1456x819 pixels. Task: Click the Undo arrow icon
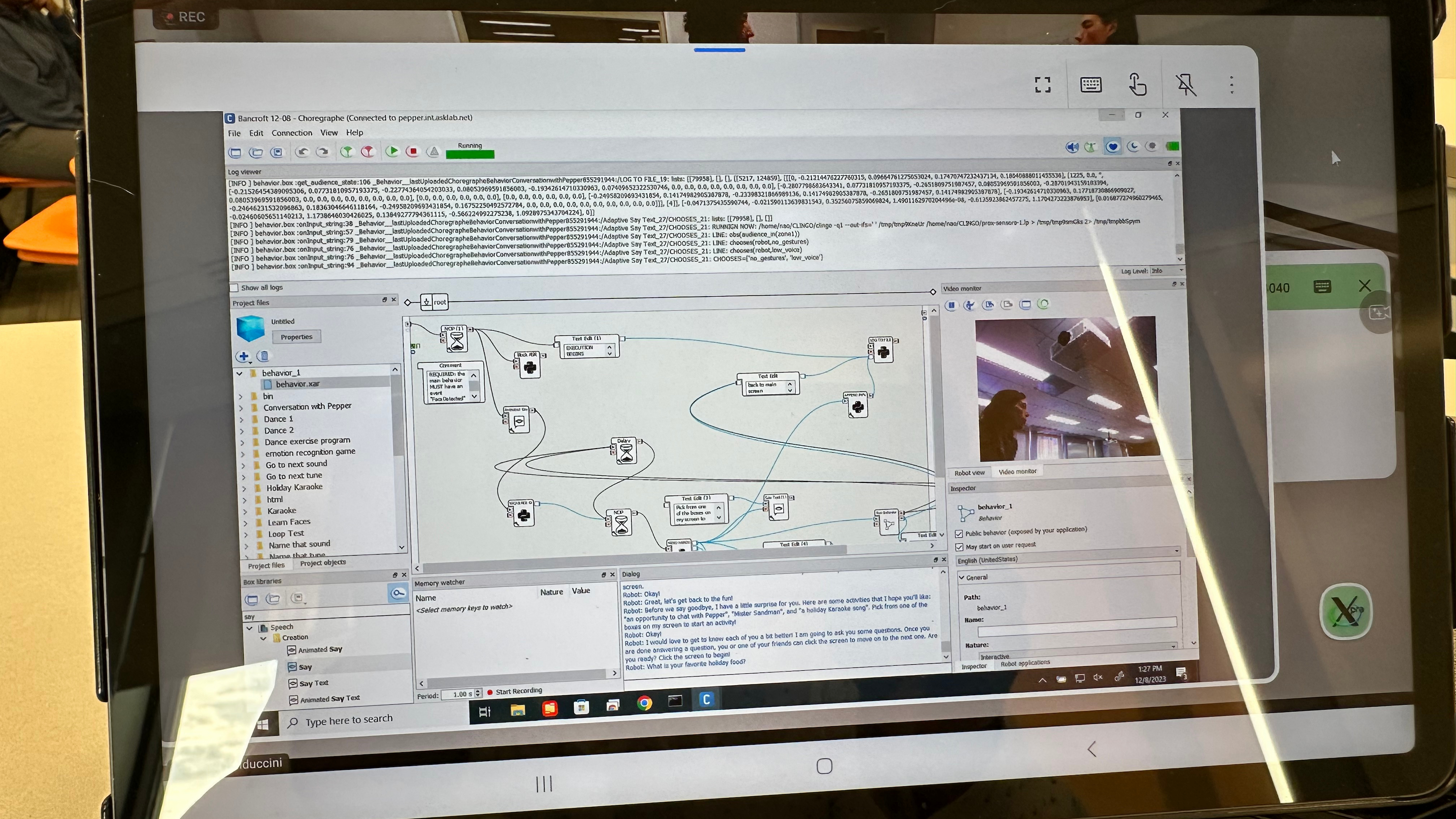tap(303, 152)
